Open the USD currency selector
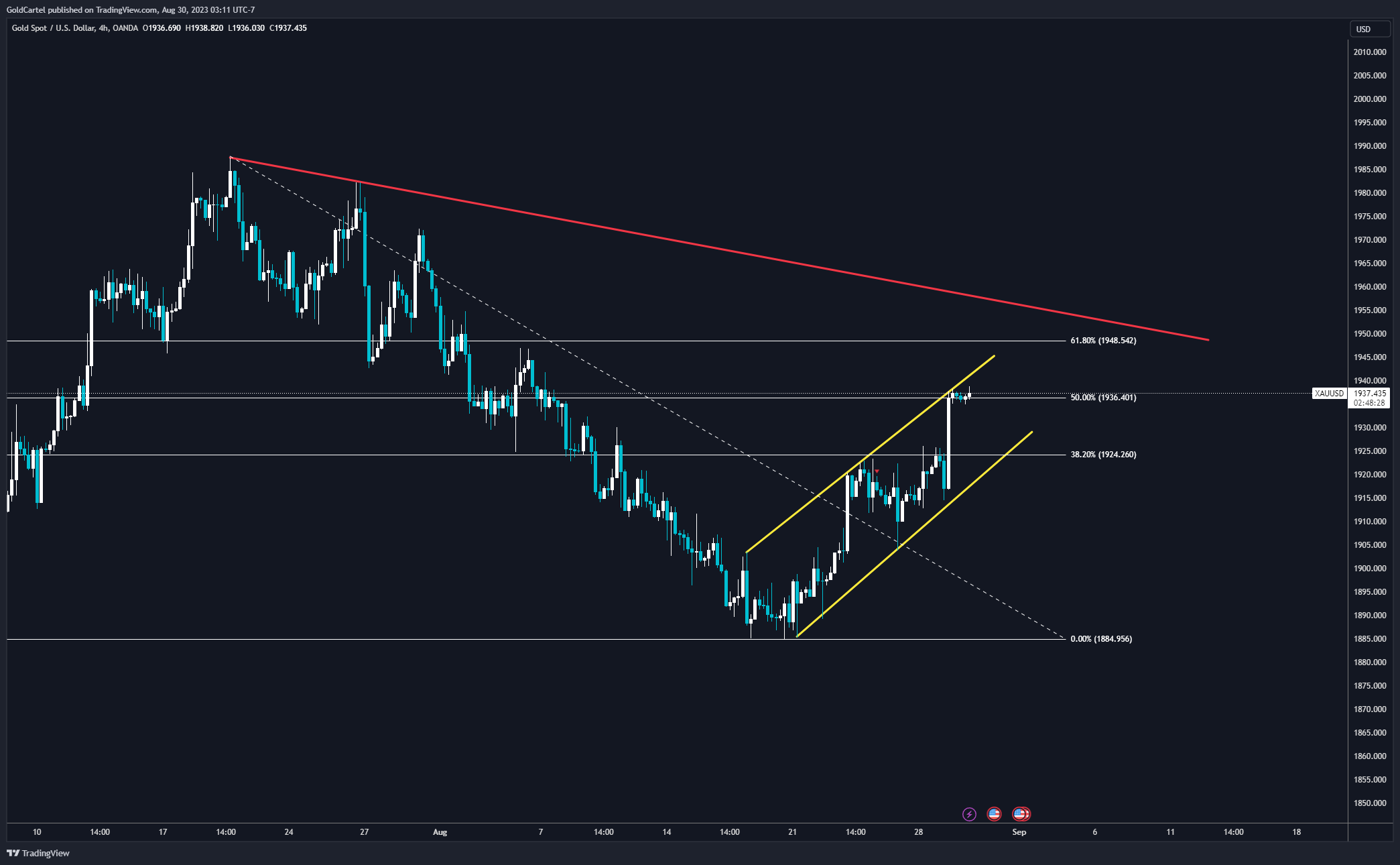The image size is (1400, 865). (1370, 29)
